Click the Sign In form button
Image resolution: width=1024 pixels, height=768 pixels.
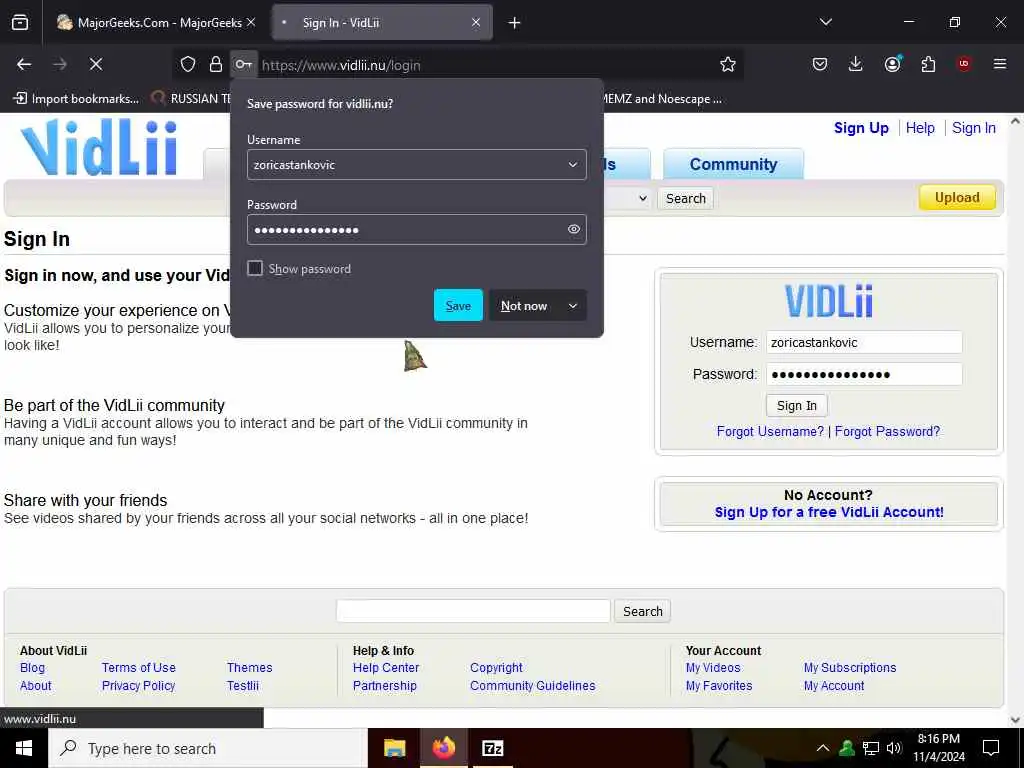[796, 406]
